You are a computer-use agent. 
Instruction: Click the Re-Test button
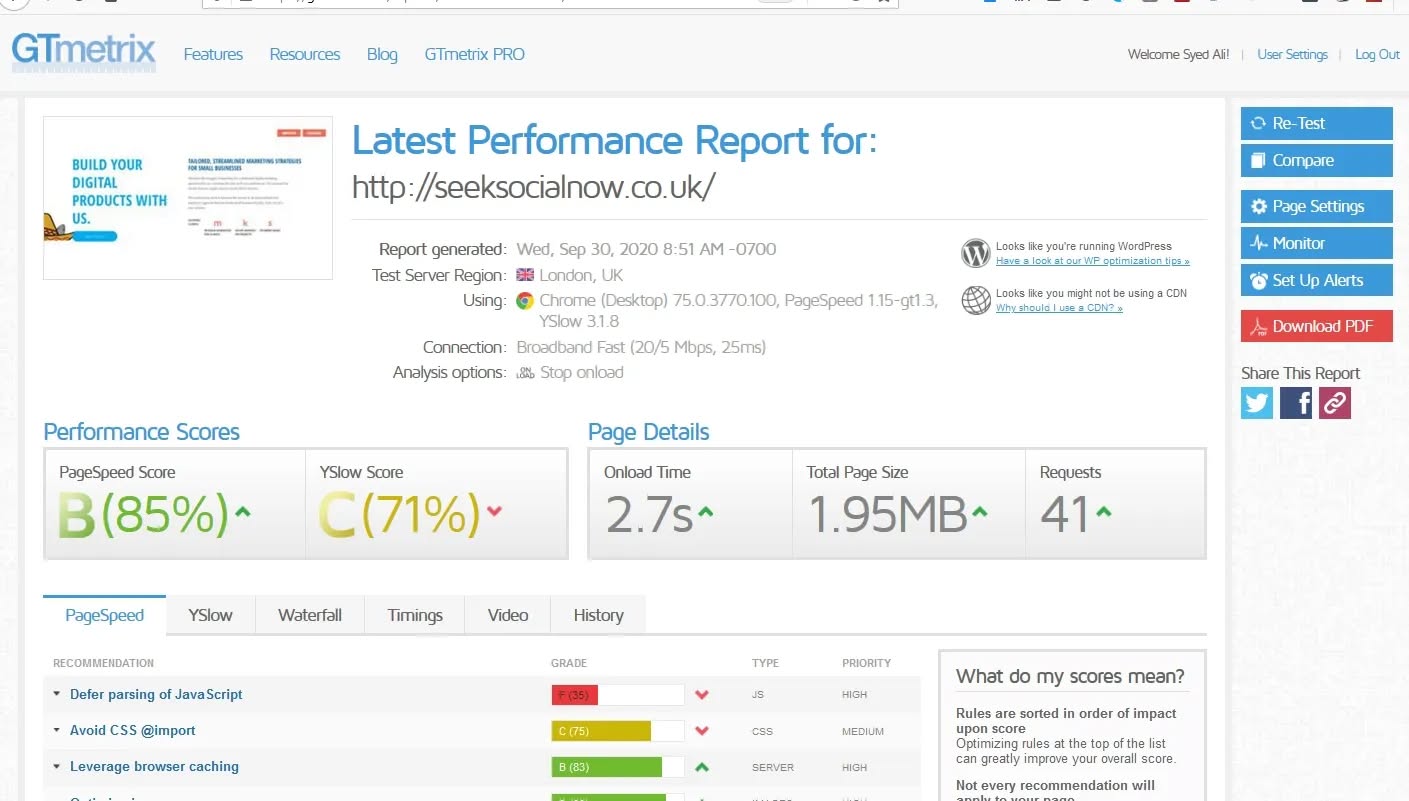click(x=1316, y=123)
